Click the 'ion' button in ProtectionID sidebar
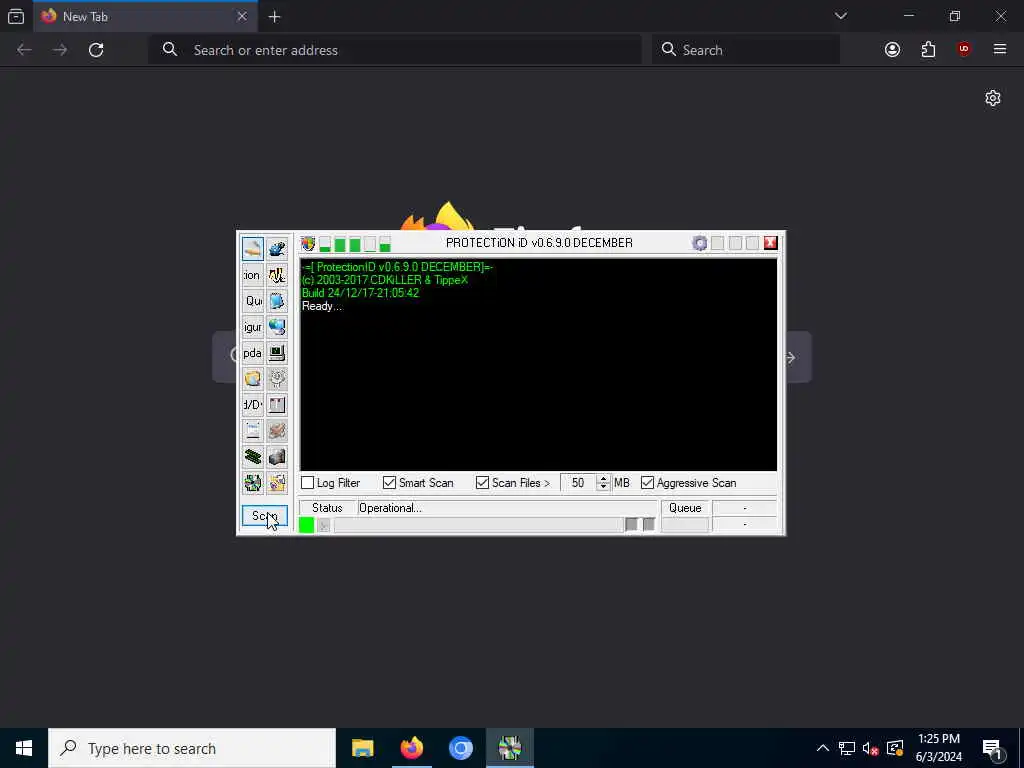 253,275
